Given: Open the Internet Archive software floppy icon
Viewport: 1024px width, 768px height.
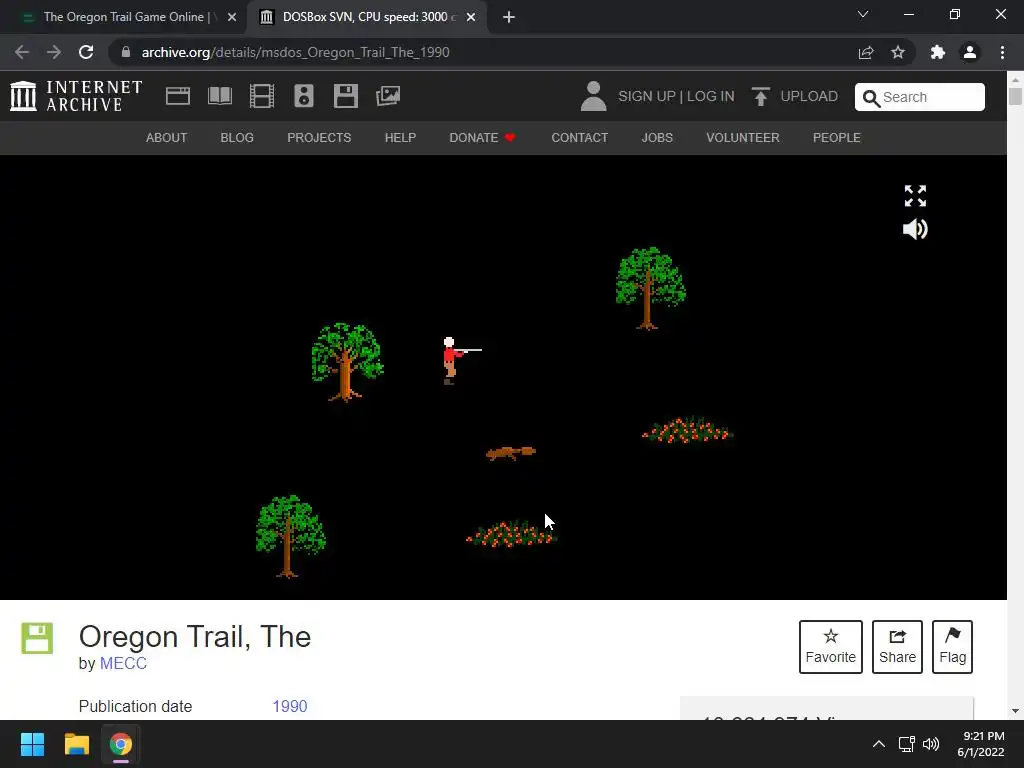Looking at the screenshot, I should (x=345, y=96).
